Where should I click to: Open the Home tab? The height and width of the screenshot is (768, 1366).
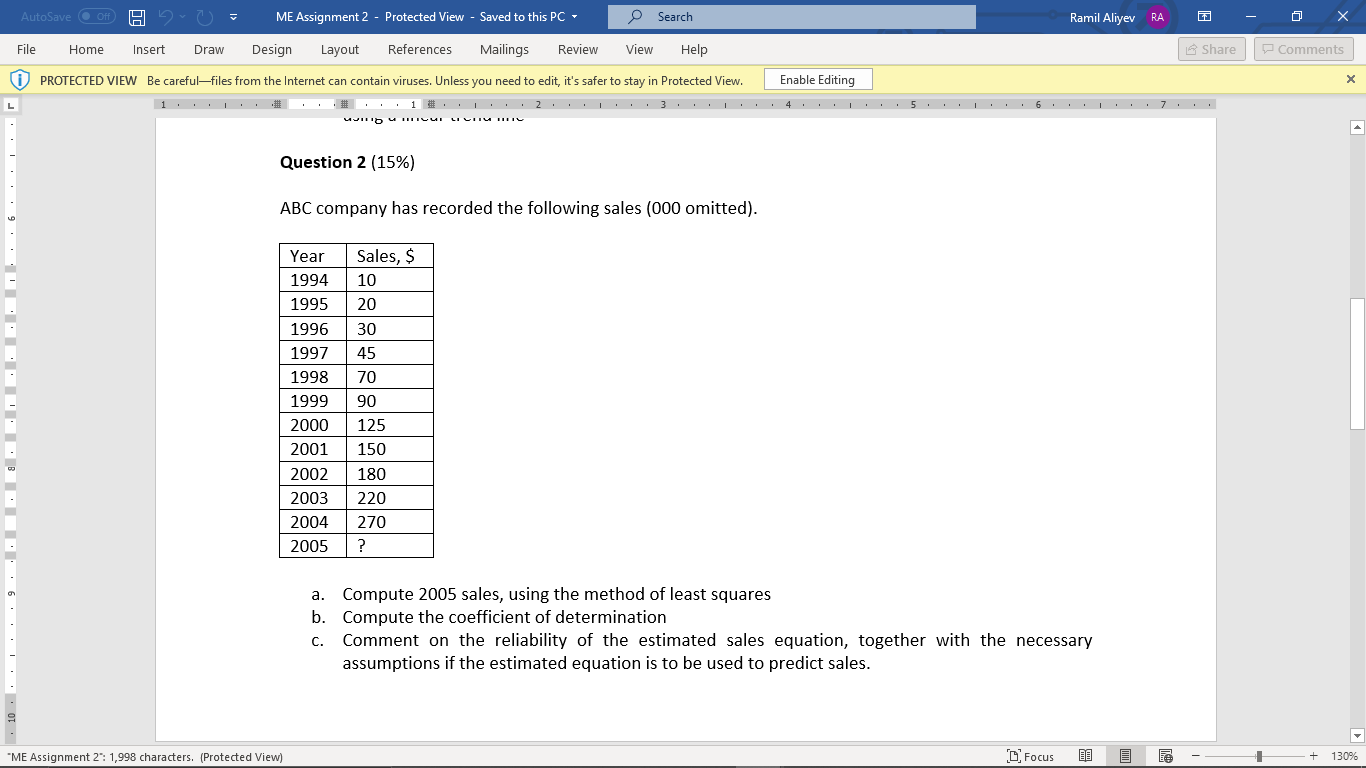point(86,49)
